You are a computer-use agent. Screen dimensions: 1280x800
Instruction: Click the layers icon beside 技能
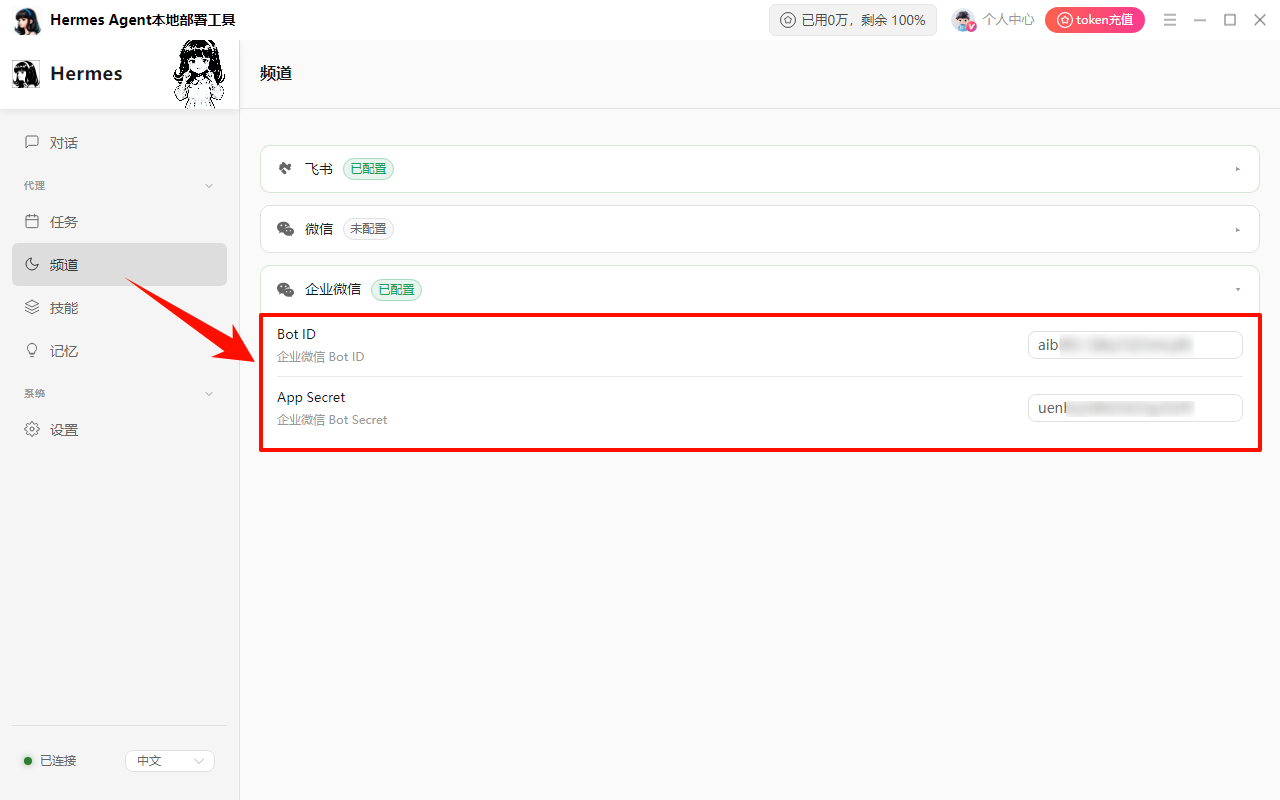pos(32,308)
